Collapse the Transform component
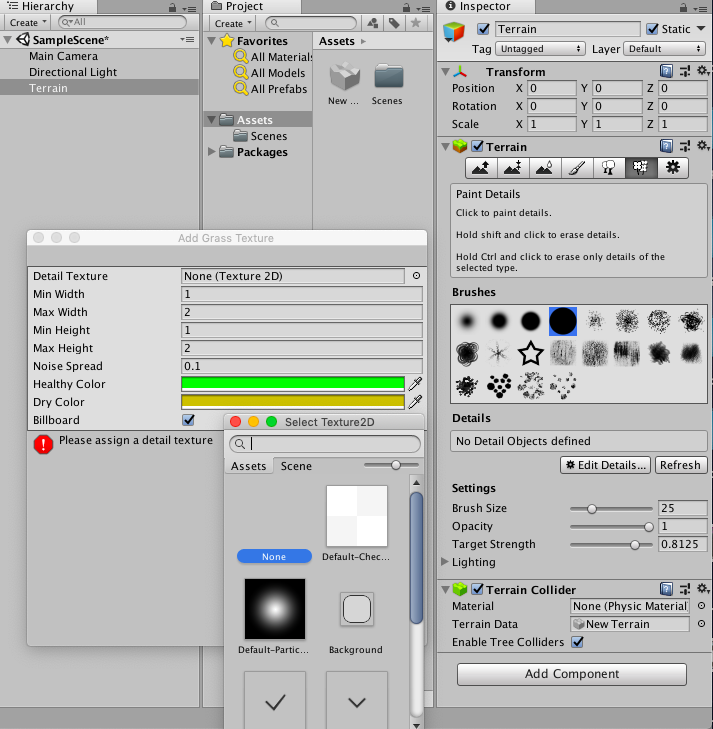This screenshot has height=729, width=713. point(445,72)
